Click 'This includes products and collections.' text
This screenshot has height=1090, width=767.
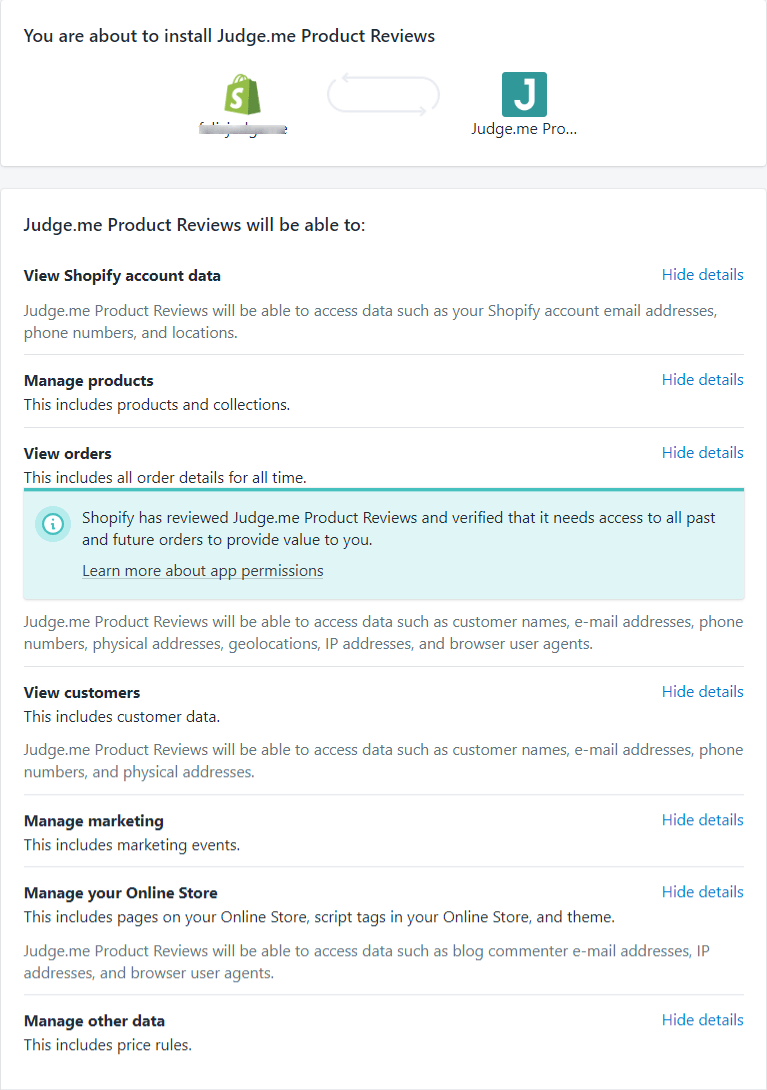pos(156,405)
